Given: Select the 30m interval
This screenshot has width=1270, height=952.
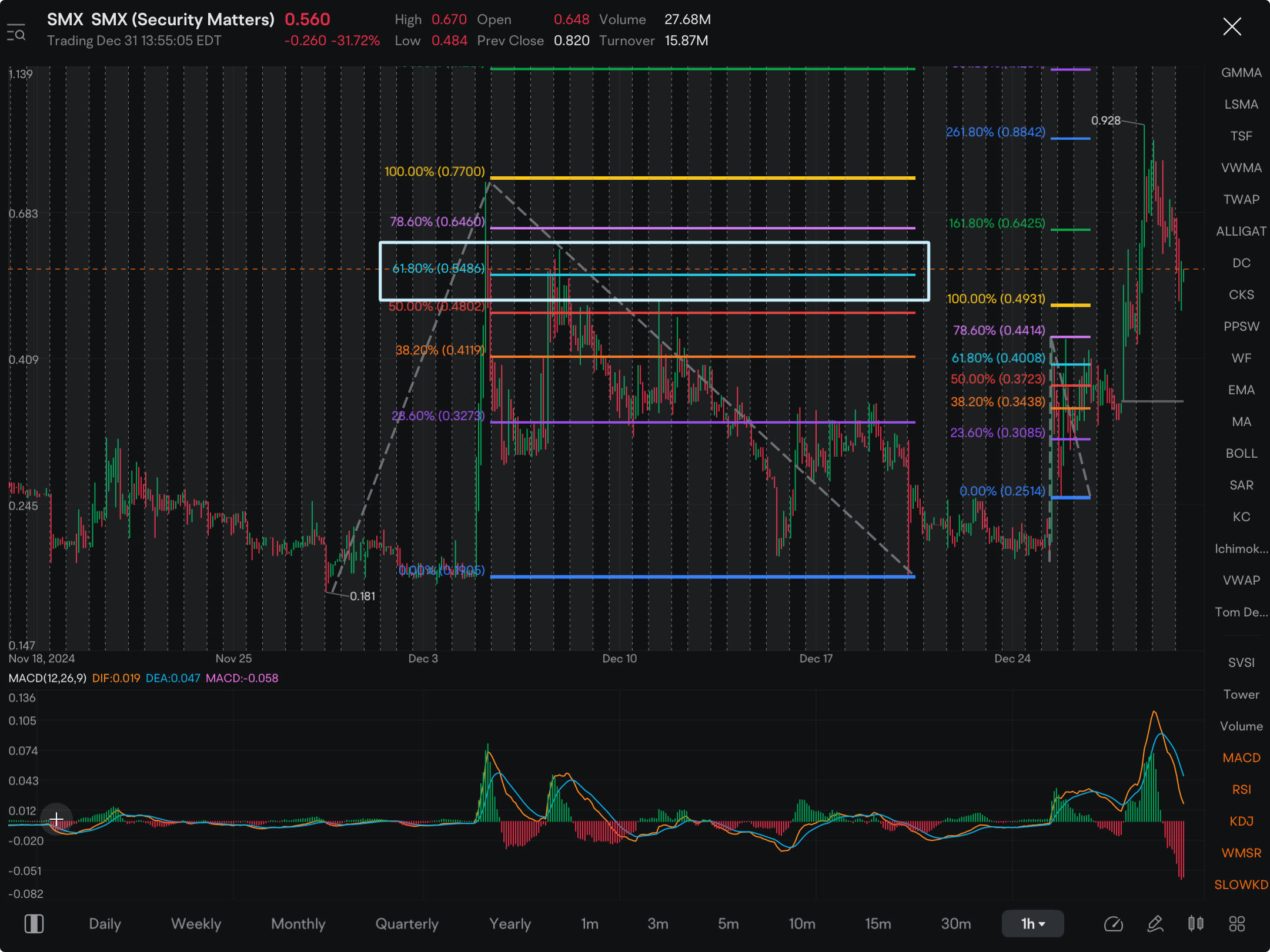Looking at the screenshot, I should point(956,924).
